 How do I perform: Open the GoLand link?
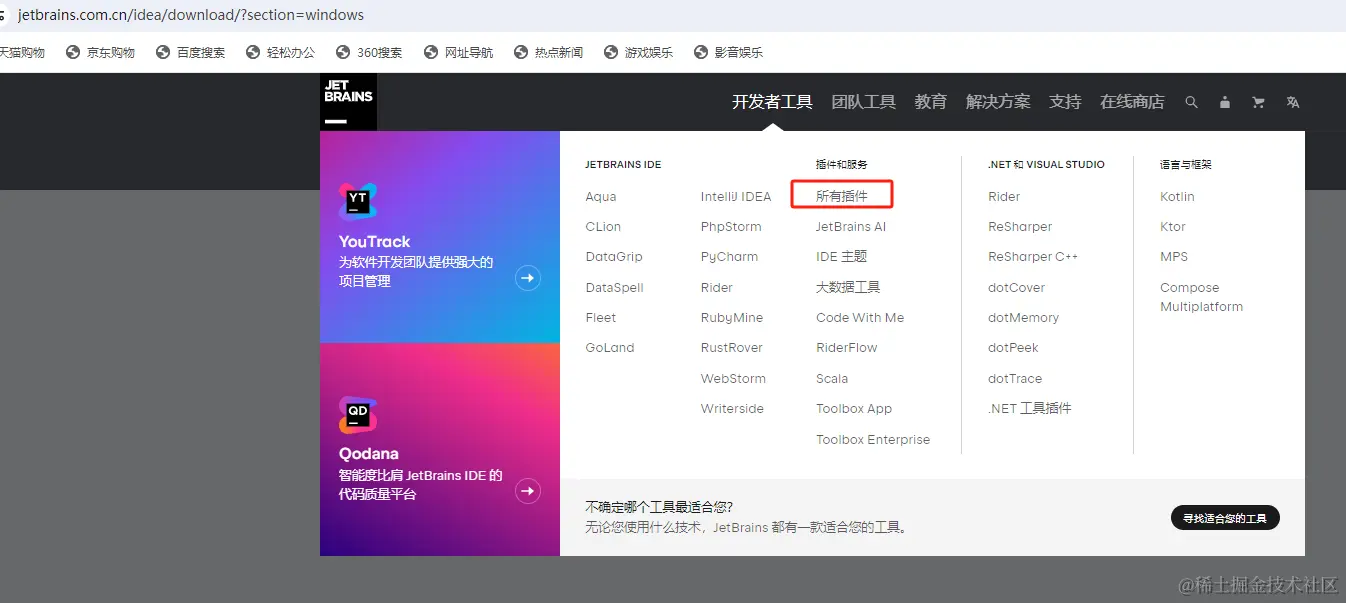(x=610, y=348)
